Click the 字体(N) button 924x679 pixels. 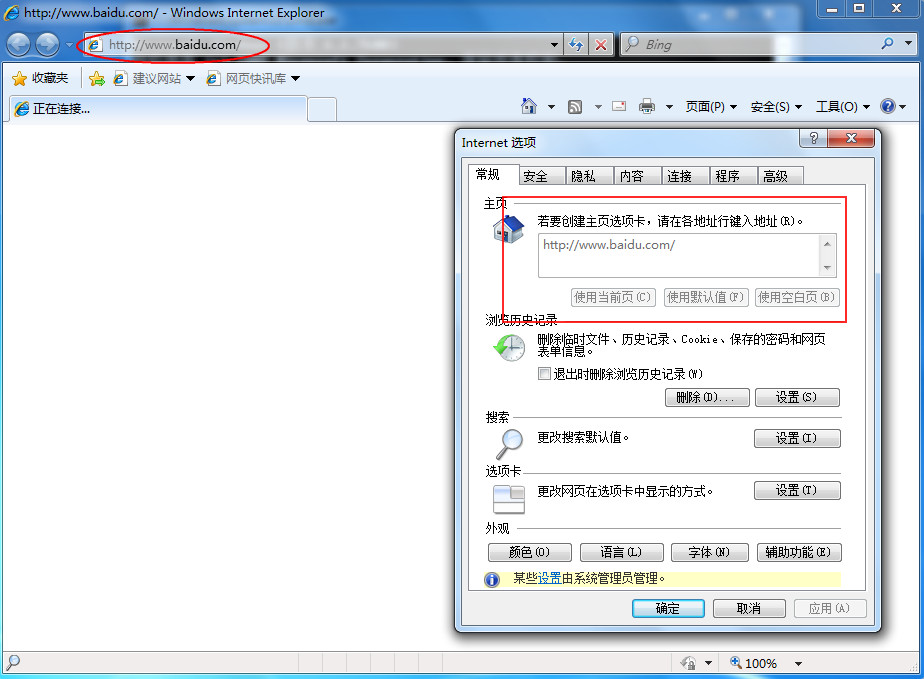709,552
